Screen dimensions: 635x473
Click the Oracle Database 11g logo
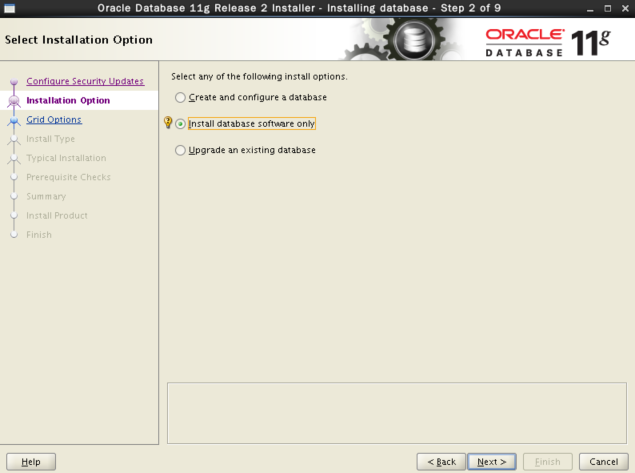tap(553, 40)
